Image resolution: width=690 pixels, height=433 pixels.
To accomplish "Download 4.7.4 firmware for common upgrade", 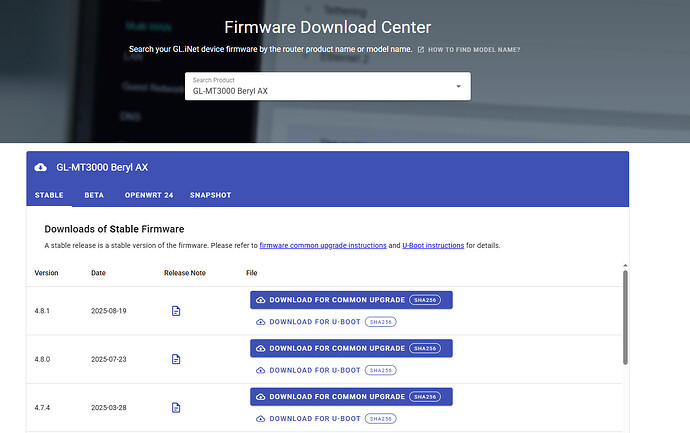I will 330,396.
